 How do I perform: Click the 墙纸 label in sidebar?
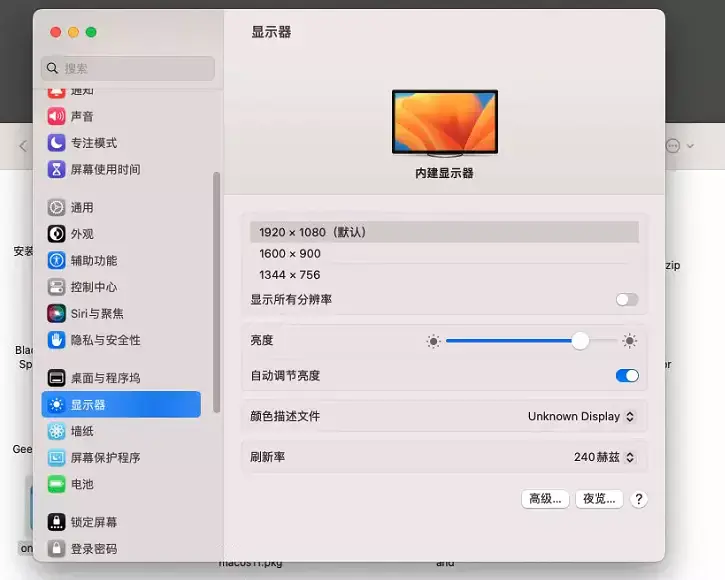tap(82, 431)
